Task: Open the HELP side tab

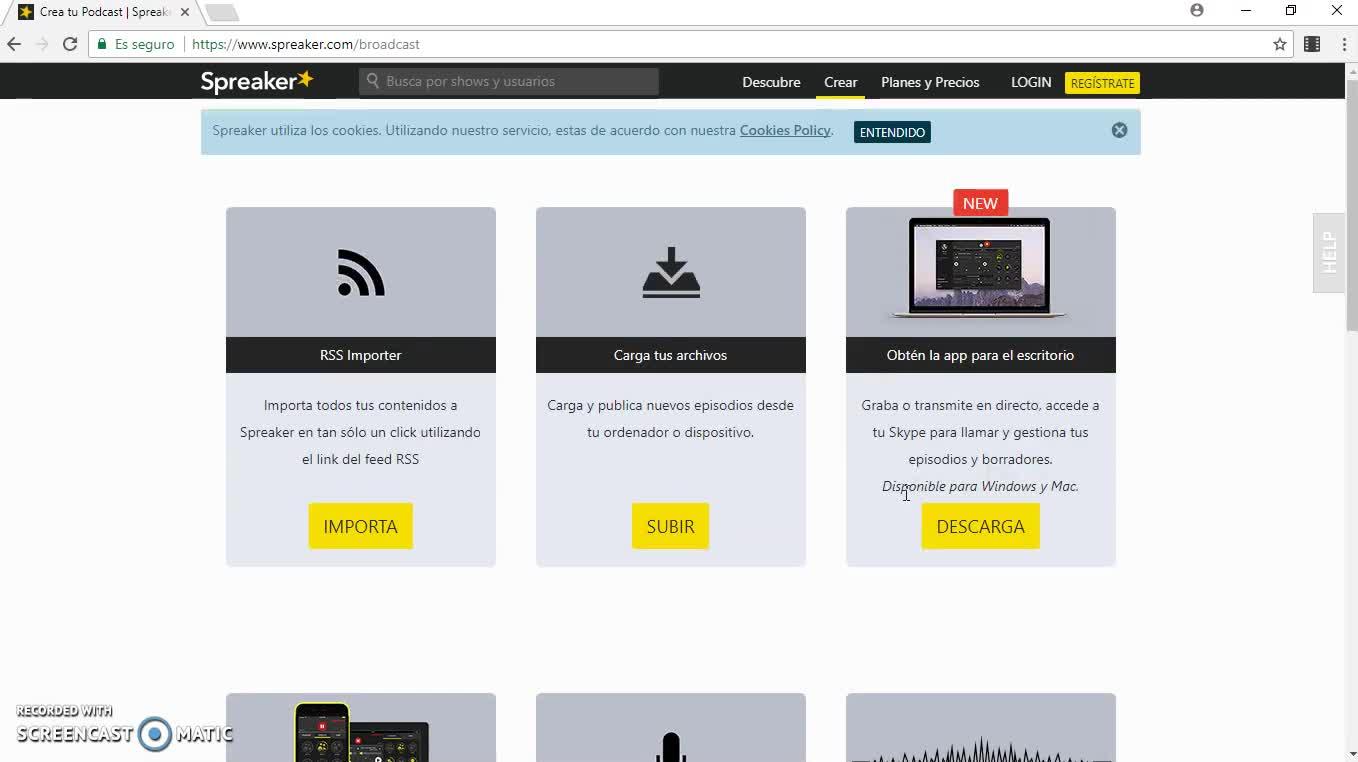Action: 1329,252
